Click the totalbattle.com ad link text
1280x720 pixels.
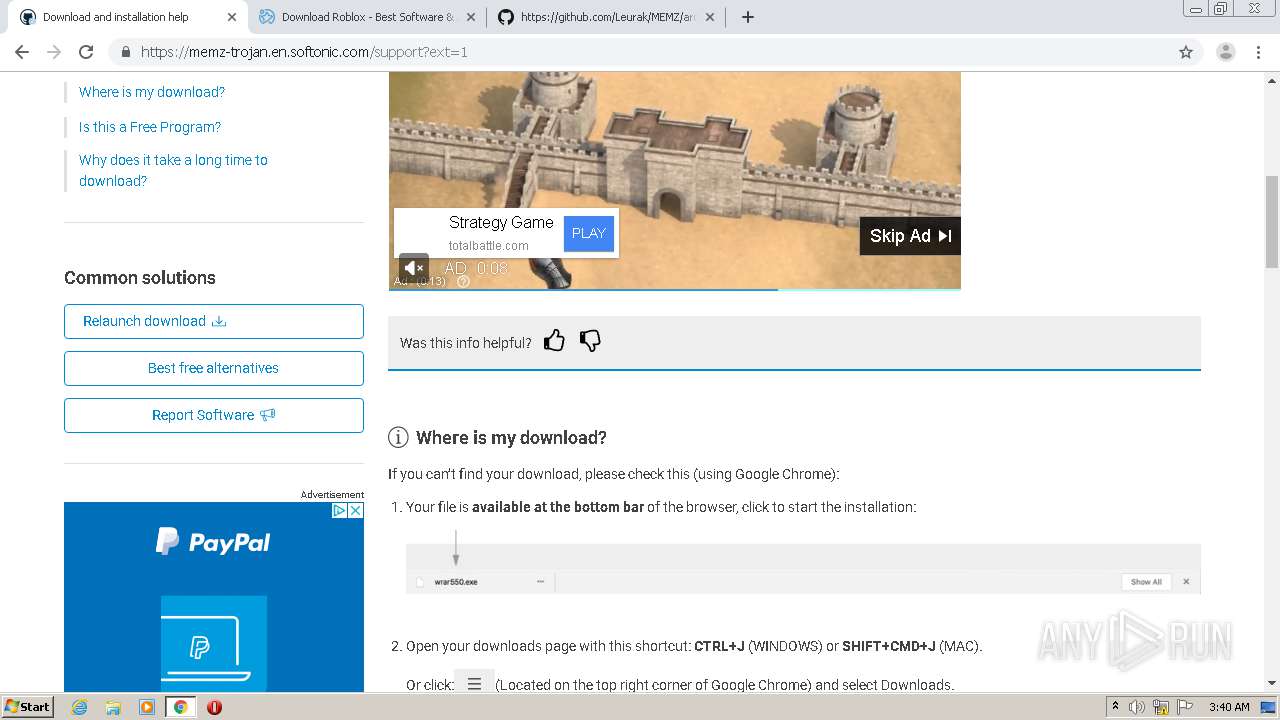click(489, 245)
